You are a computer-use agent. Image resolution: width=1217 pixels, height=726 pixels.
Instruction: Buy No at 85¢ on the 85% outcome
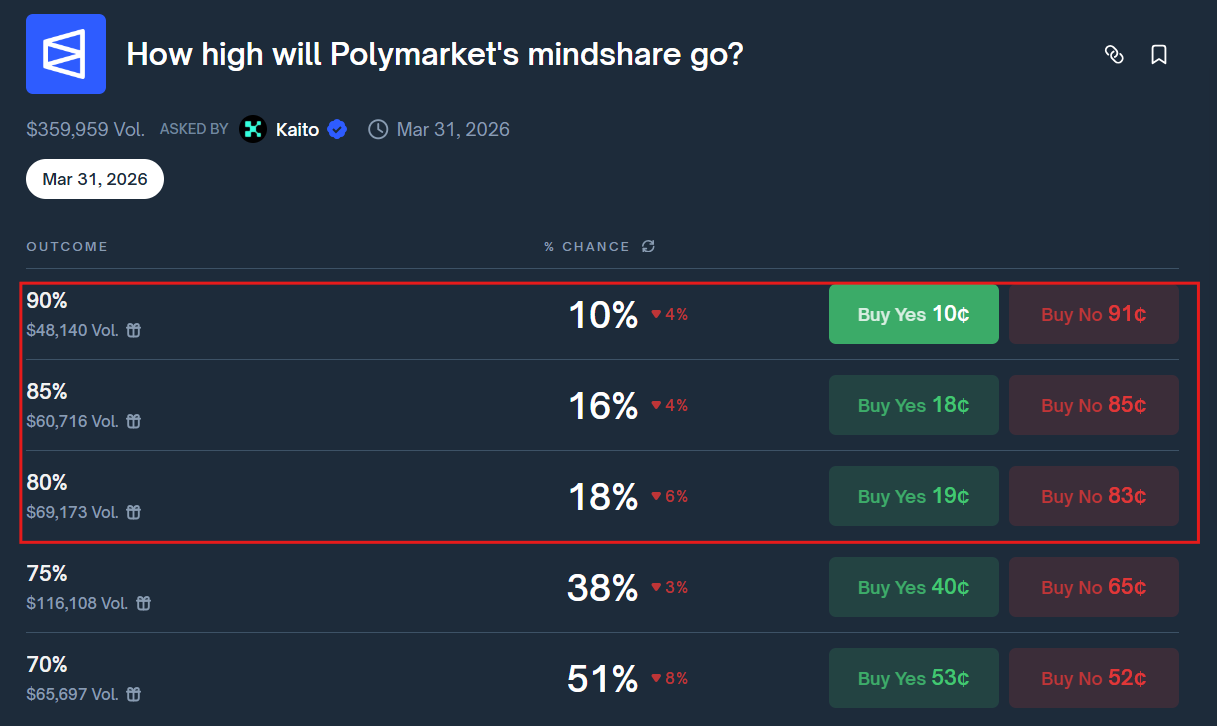point(1093,405)
